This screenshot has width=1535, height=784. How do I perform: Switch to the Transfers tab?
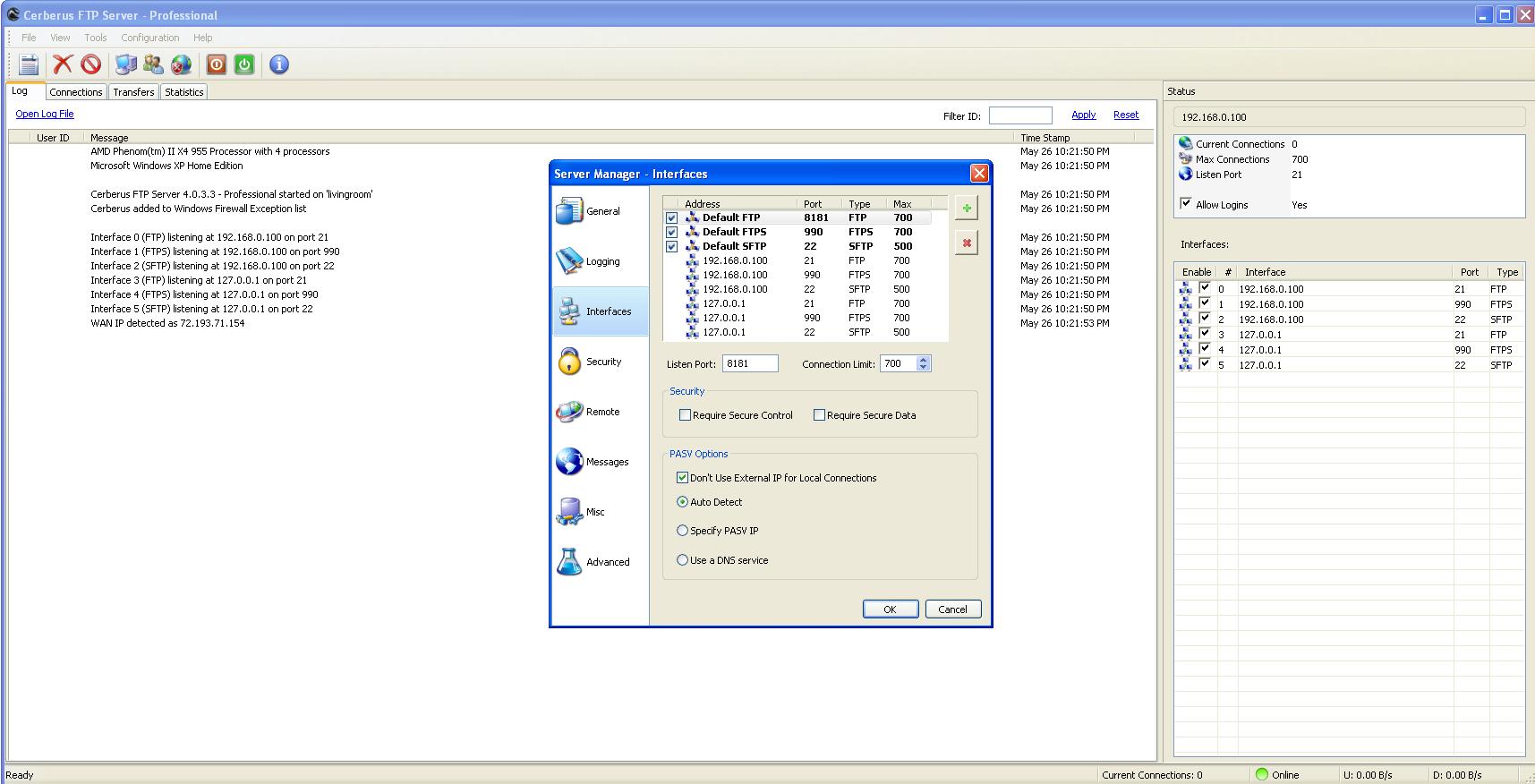(x=133, y=92)
